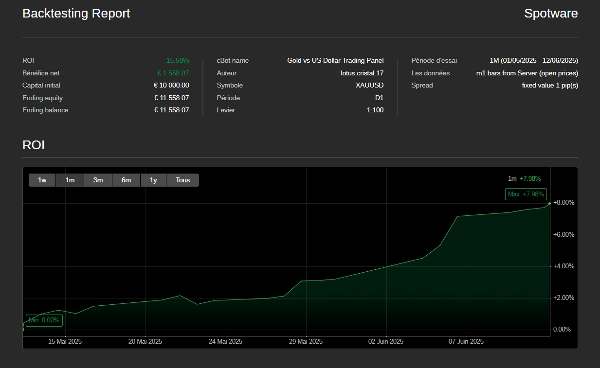Click the Capital initial value € 10 000.00

(x=171, y=85)
